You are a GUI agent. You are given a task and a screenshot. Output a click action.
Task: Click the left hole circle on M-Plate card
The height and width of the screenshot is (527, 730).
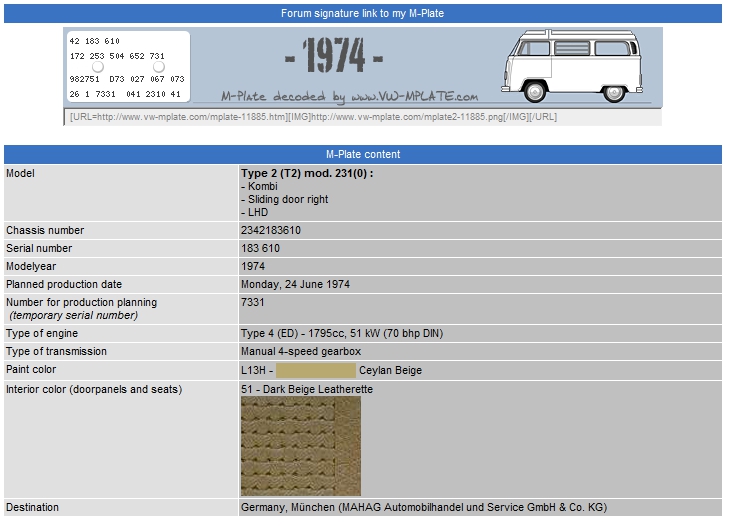[98, 67]
